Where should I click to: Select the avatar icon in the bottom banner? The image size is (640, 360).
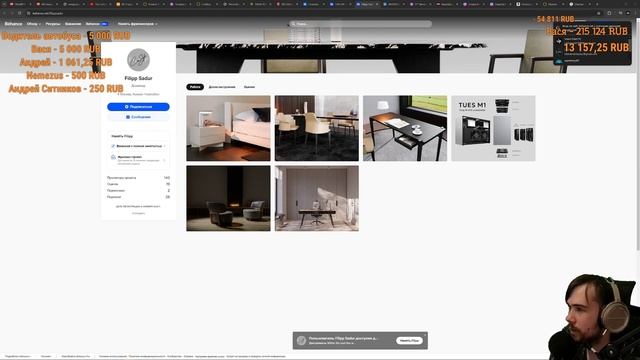point(302,340)
